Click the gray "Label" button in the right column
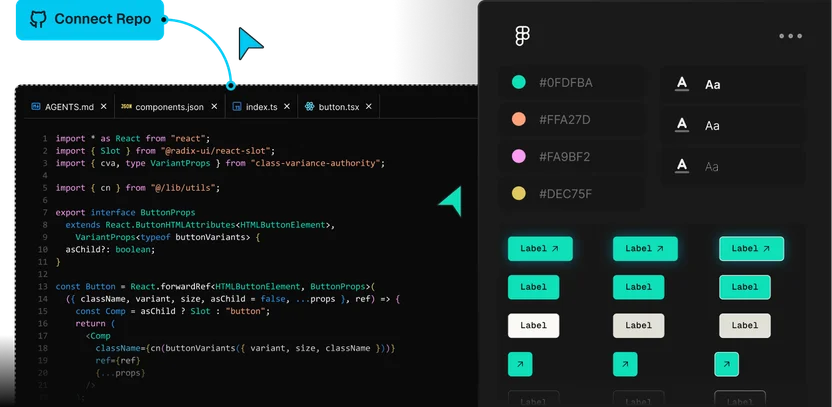The height and width of the screenshot is (407, 832). 745,326
